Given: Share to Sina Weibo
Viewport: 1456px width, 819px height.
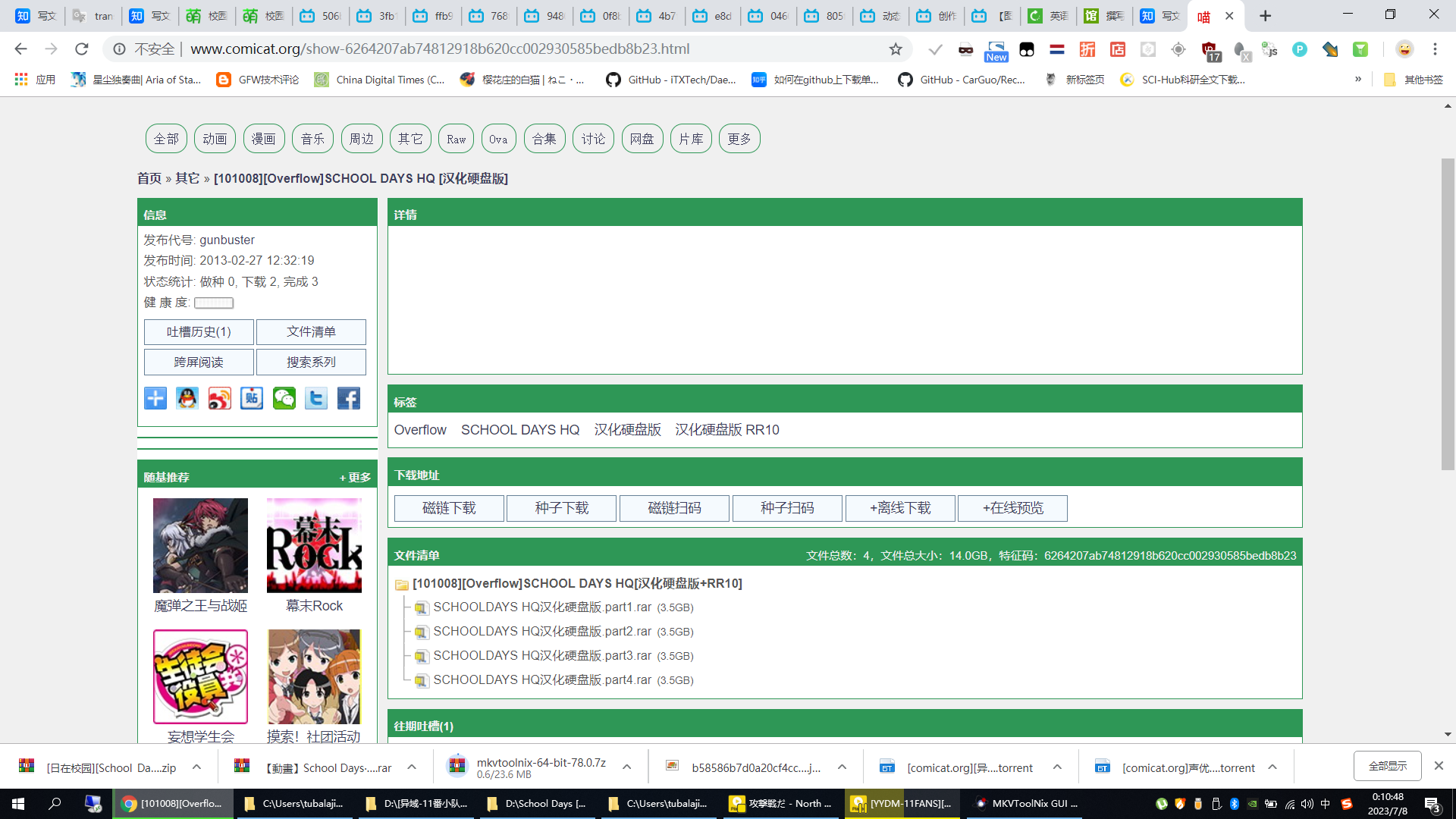Looking at the screenshot, I should (x=219, y=398).
